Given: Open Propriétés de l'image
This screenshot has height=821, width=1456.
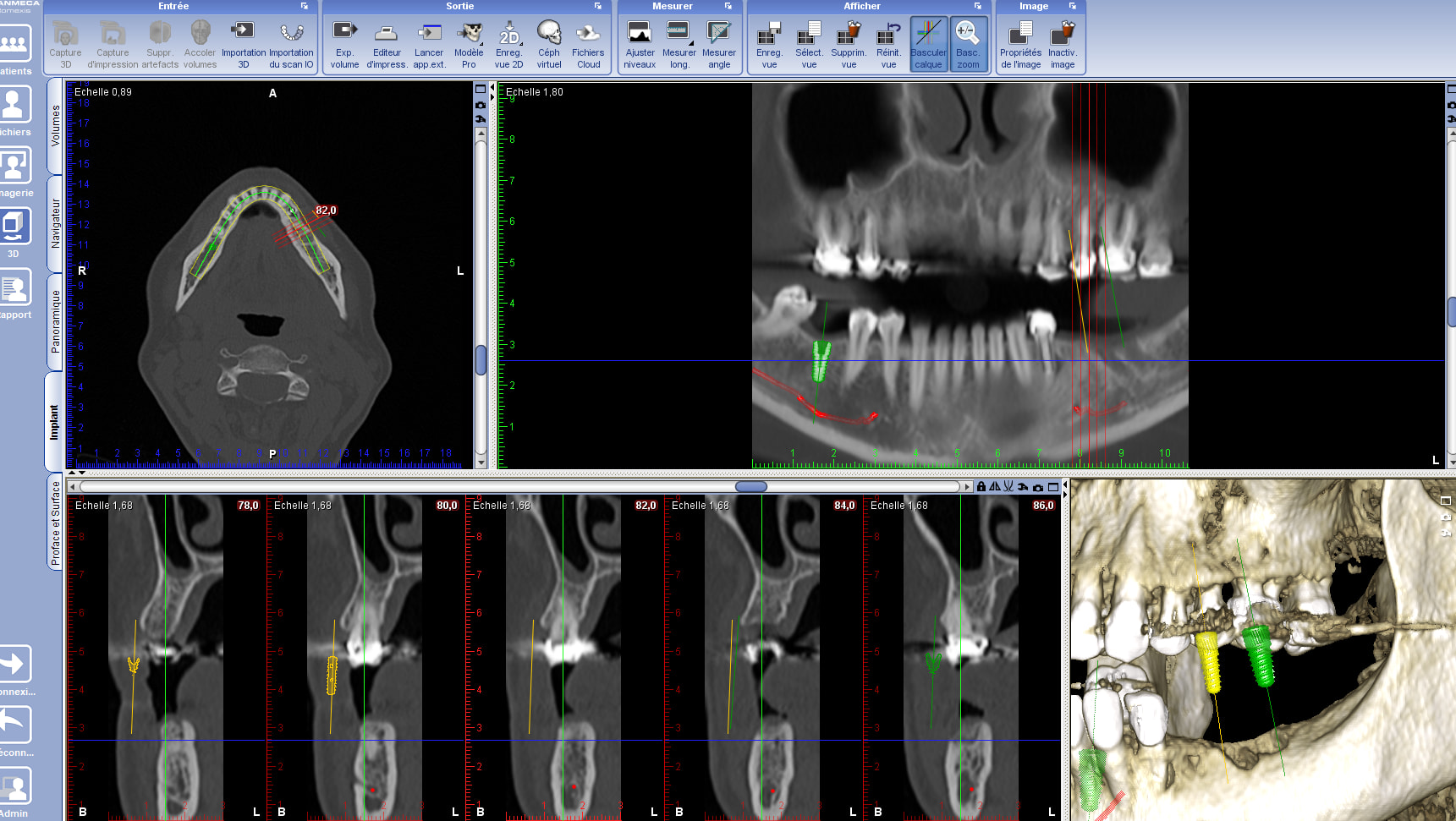Looking at the screenshot, I should coord(1020,44).
